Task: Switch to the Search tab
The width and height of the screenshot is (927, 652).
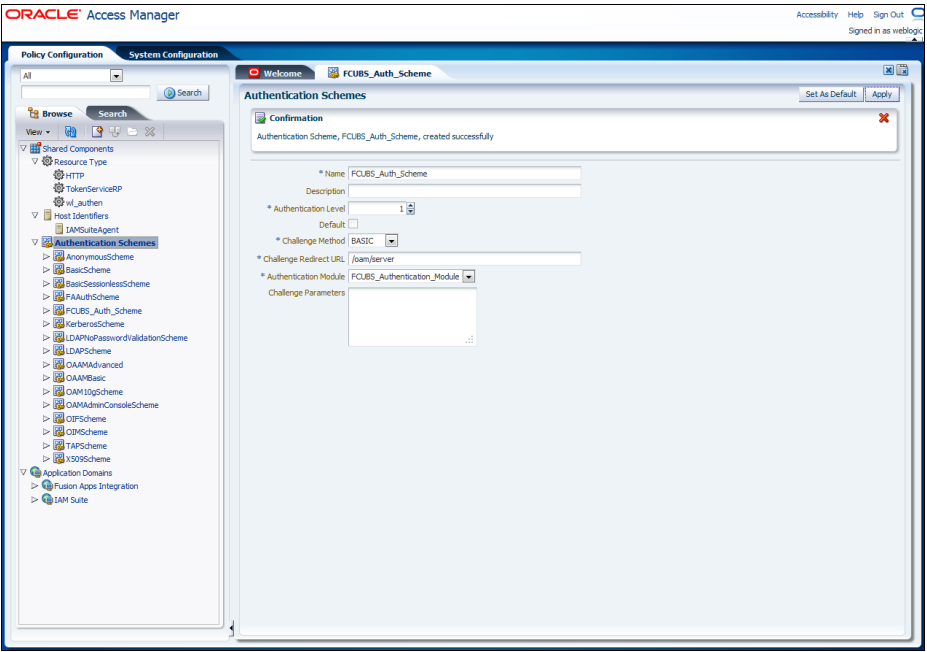Action: 112,113
